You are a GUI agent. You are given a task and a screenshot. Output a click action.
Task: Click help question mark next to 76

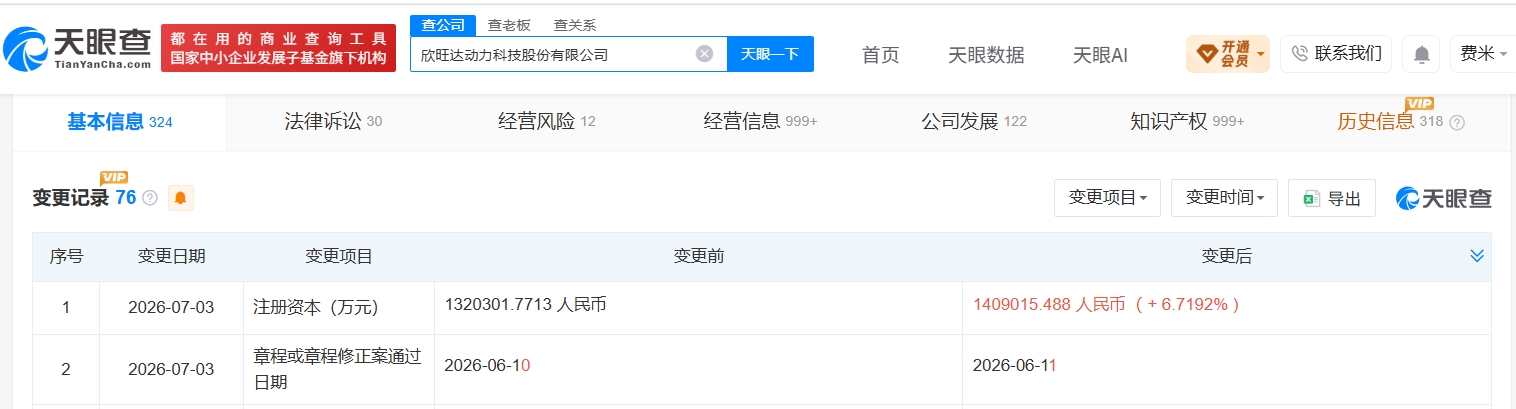[x=150, y=198]
